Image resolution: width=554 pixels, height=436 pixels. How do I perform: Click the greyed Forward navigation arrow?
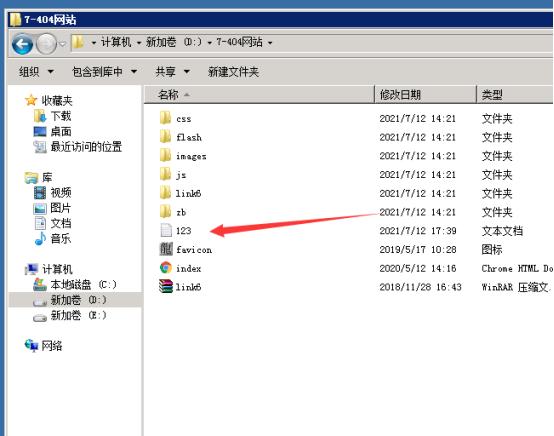[x=47, y=44]
